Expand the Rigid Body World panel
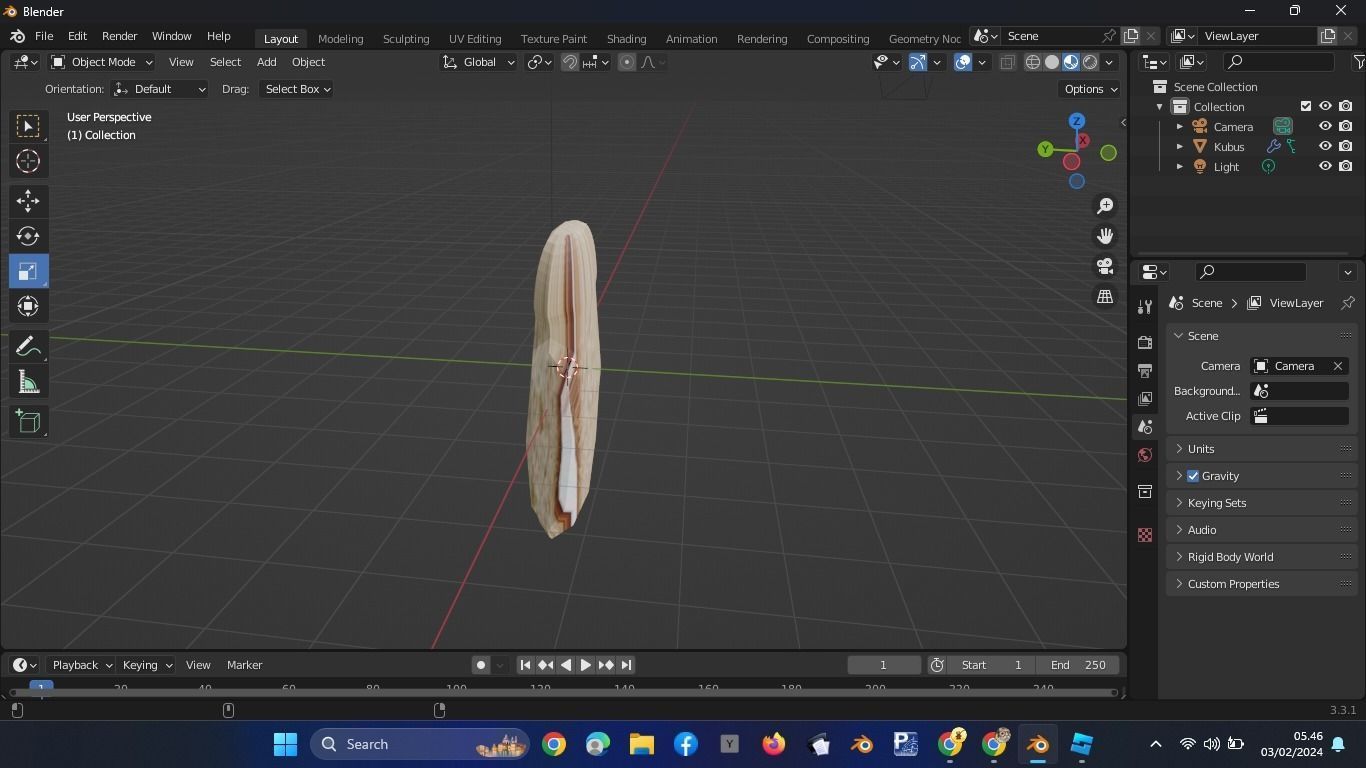This screenshot has height=768, width=1366. pyautogui.click(x=1262, y=557)
